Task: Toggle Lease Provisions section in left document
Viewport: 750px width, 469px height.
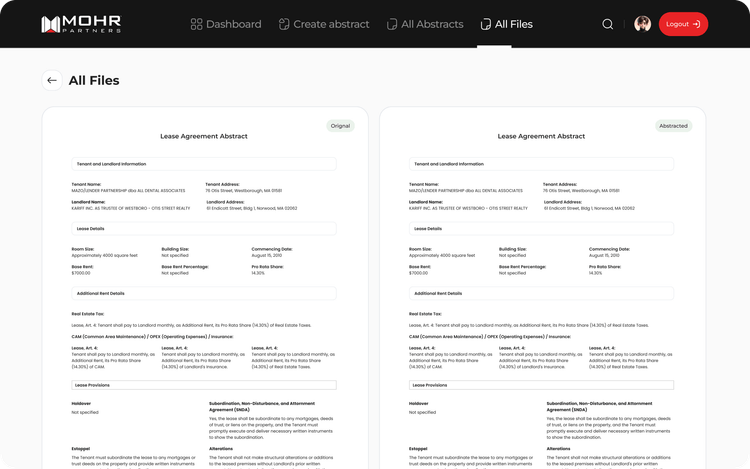Action: click(x=203, y=384)
